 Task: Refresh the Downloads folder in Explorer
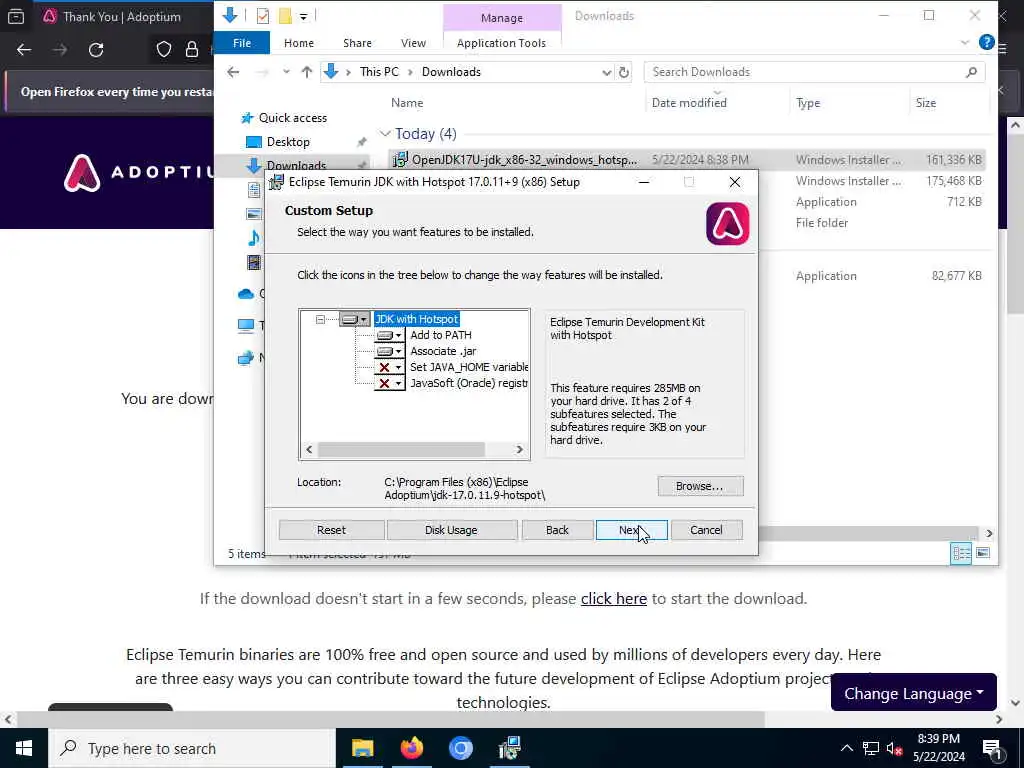(624, 72)
